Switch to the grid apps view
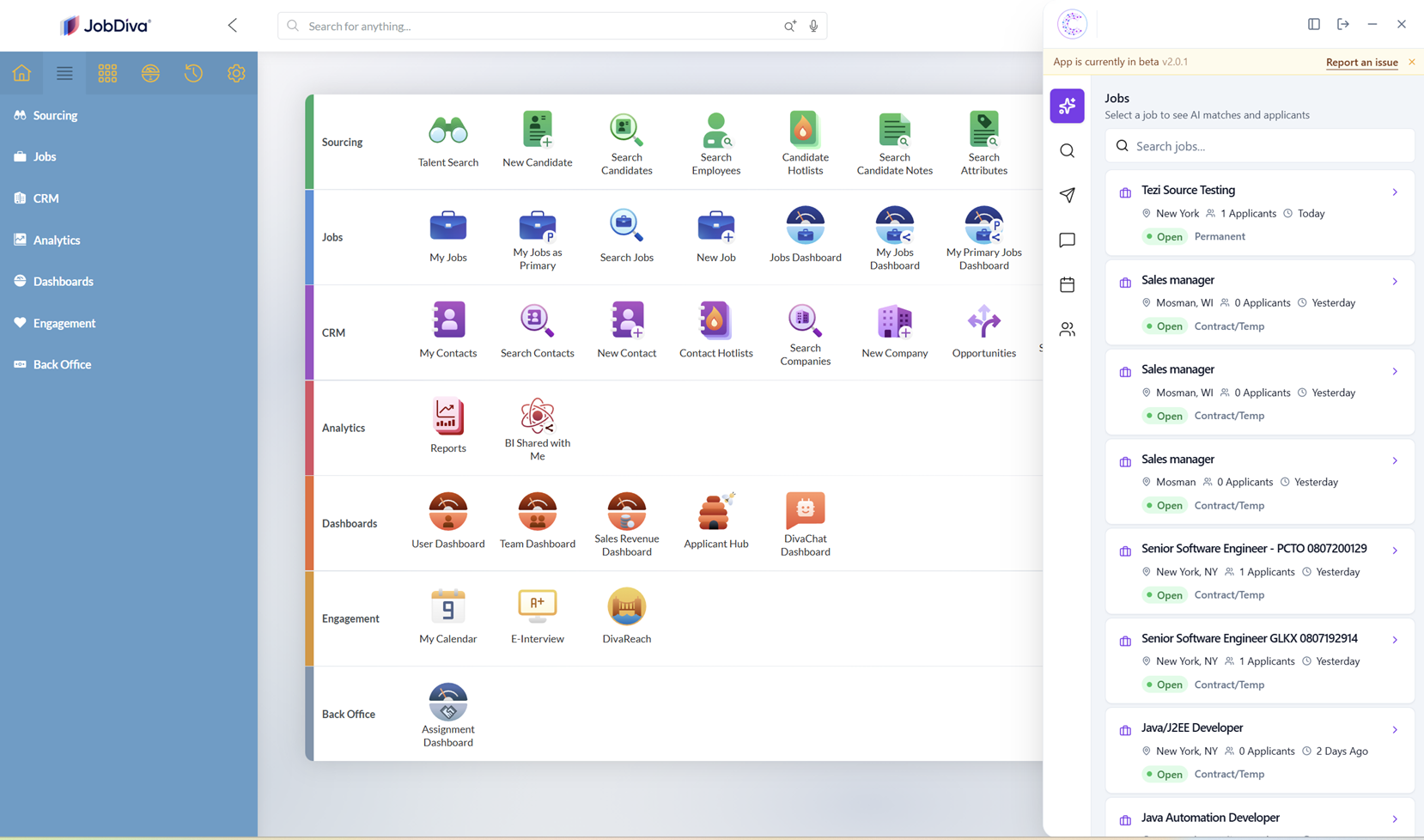Viewport: 1424px width, 840px height. 107,73
